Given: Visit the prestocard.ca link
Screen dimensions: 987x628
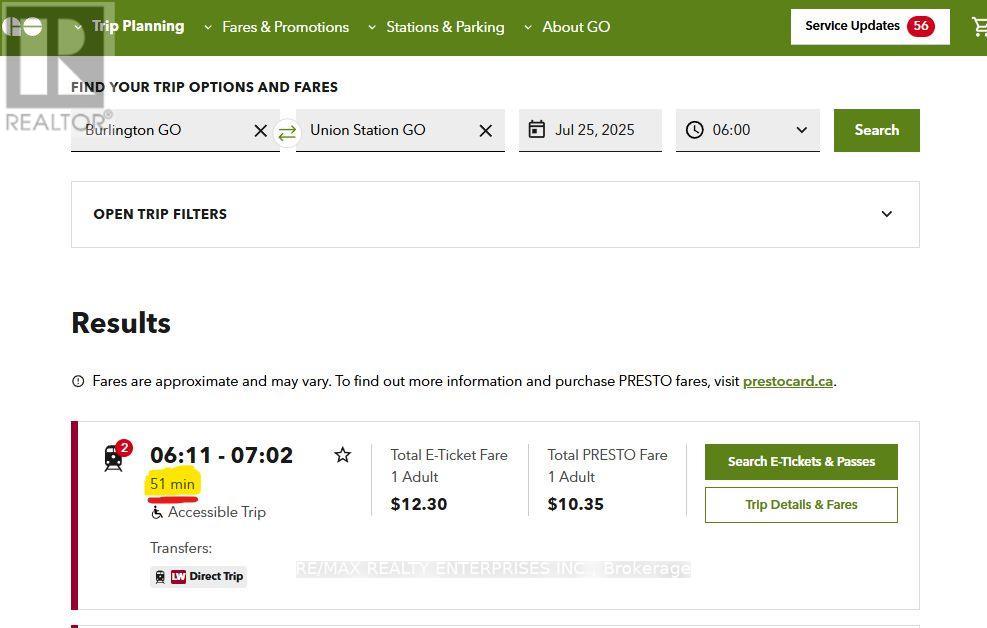Looking at the screenshot, I should (787, 381).
